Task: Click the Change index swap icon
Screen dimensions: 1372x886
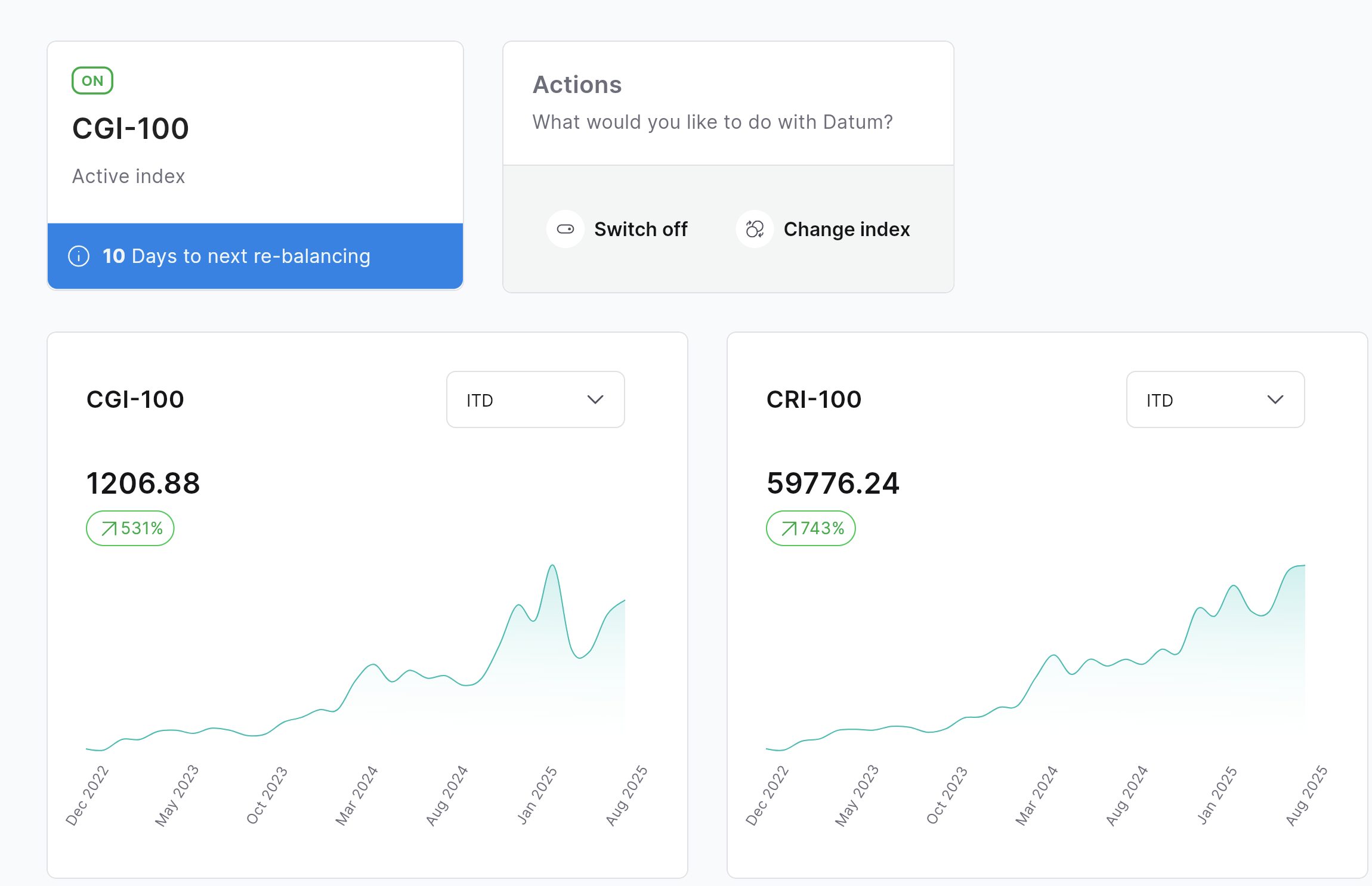Action: (755, 229)
